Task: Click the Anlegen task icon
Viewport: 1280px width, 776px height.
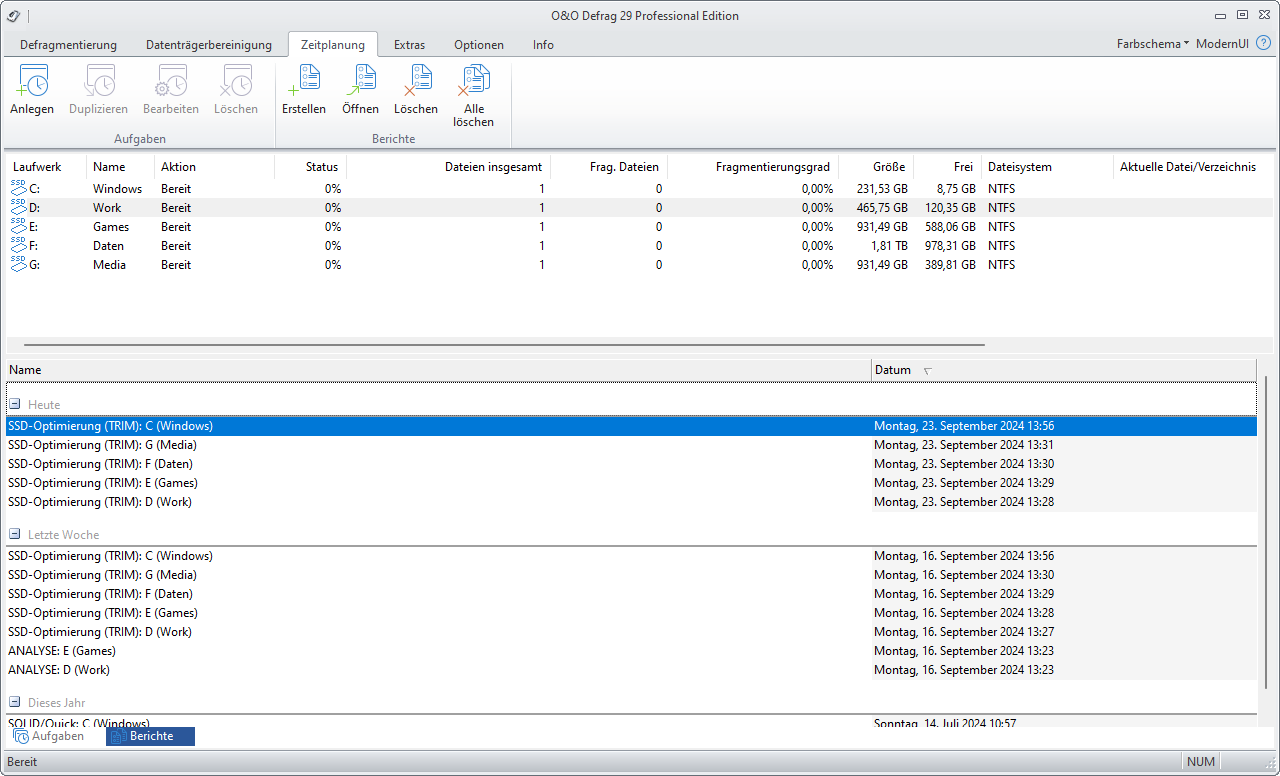Action: [x=32, y=80]
